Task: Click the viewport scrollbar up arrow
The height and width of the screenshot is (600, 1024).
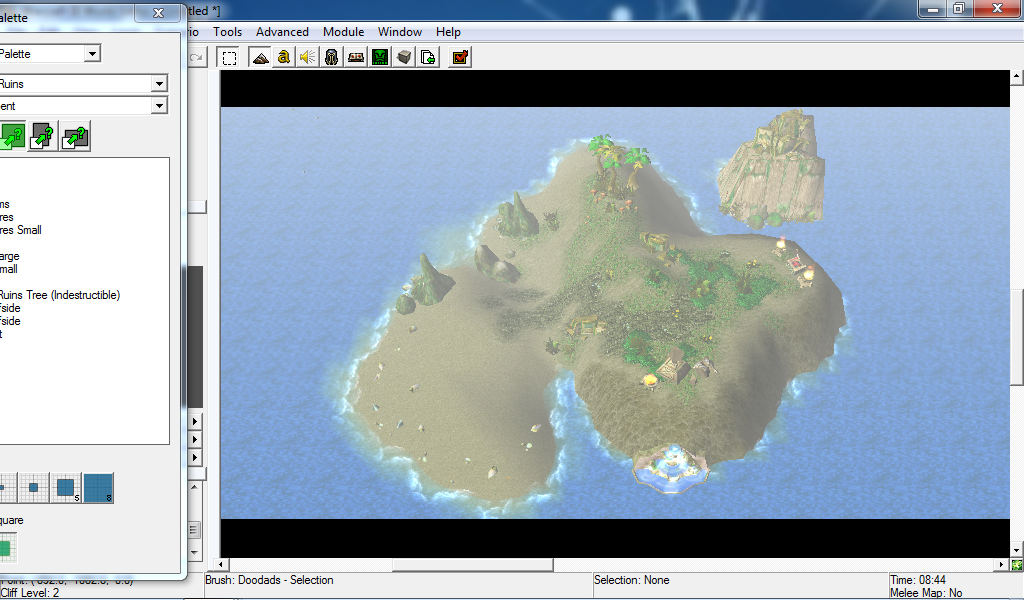Action: [x=1017, y=77]
